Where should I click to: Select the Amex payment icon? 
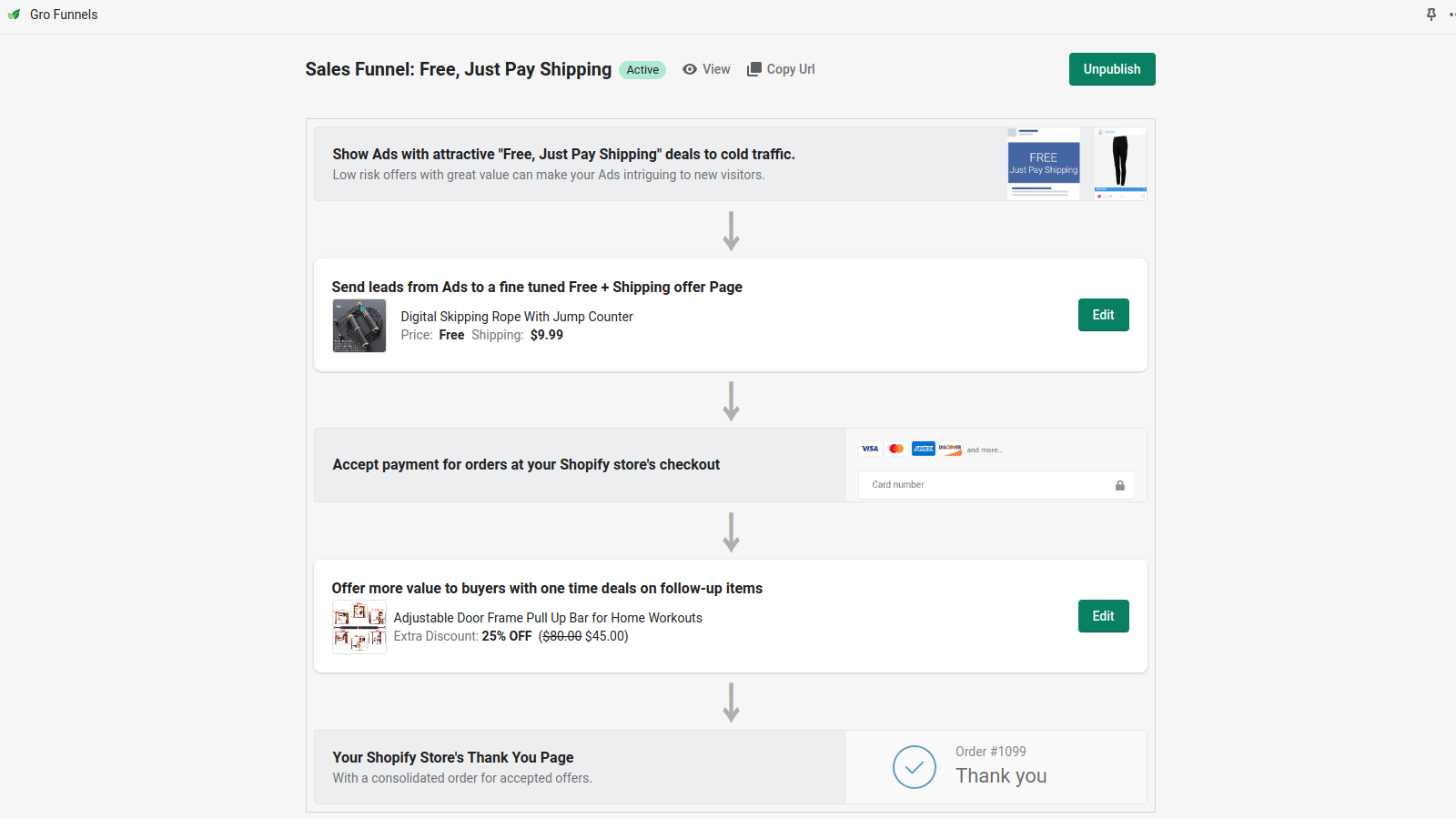(x=922, y=448)
